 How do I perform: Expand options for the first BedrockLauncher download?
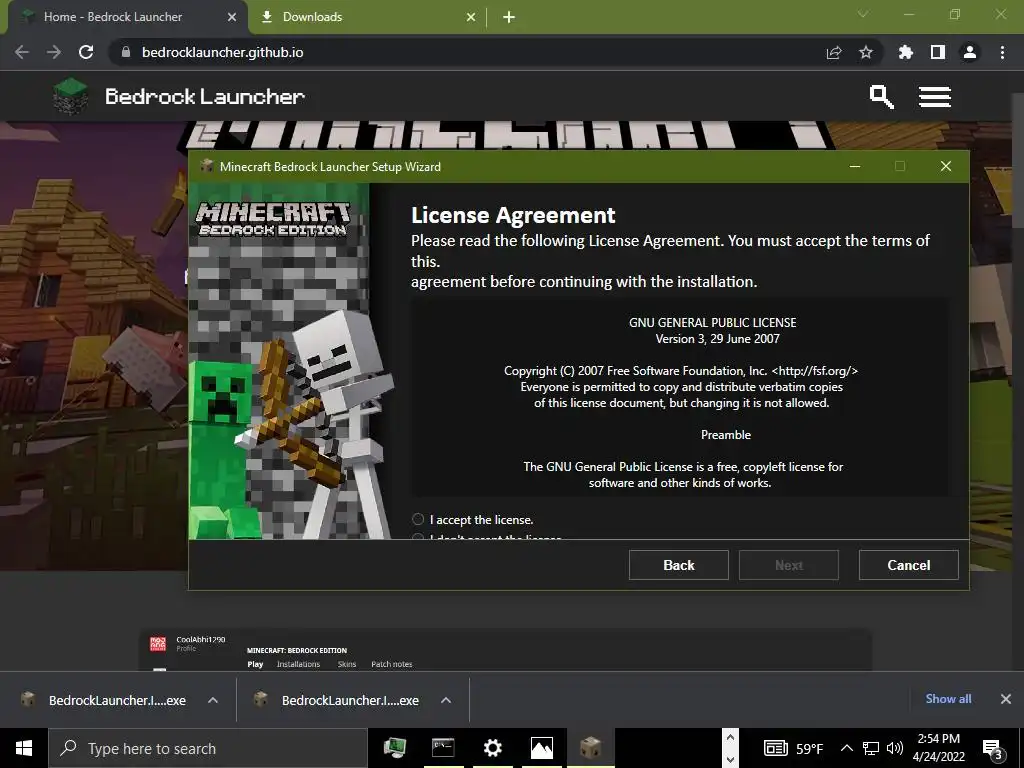(213, 700)
